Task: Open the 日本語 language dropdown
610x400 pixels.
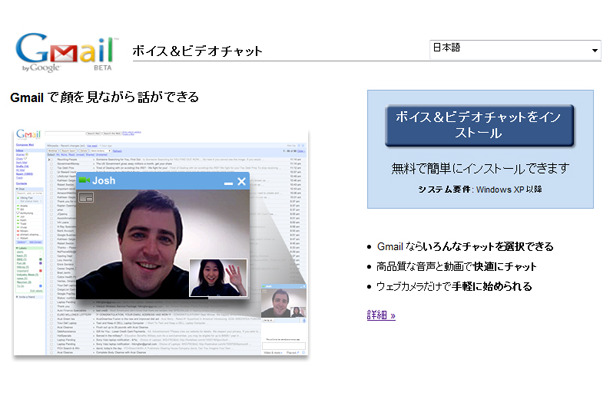Action: click(x=515, y=50)
